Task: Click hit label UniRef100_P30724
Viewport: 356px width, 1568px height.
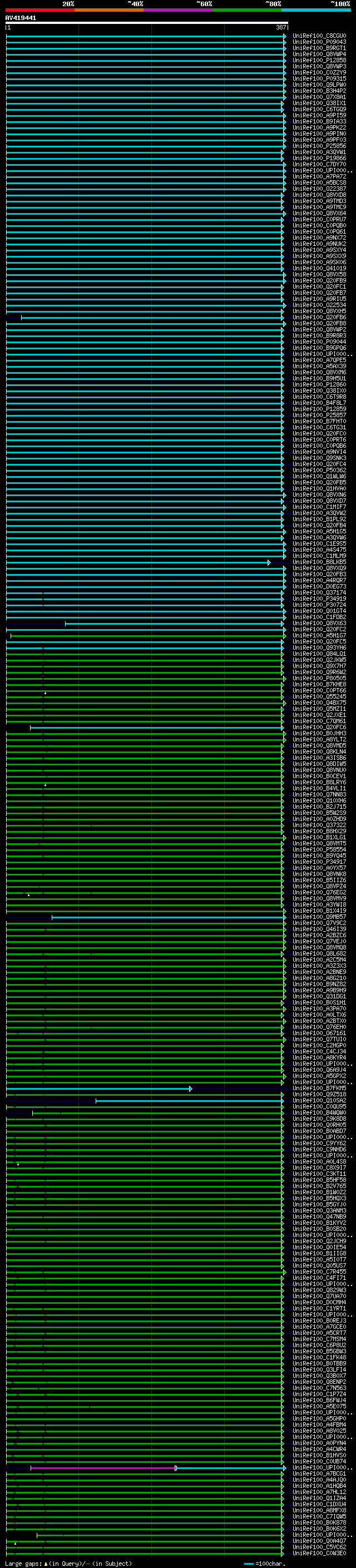Action: pos(319,605)
